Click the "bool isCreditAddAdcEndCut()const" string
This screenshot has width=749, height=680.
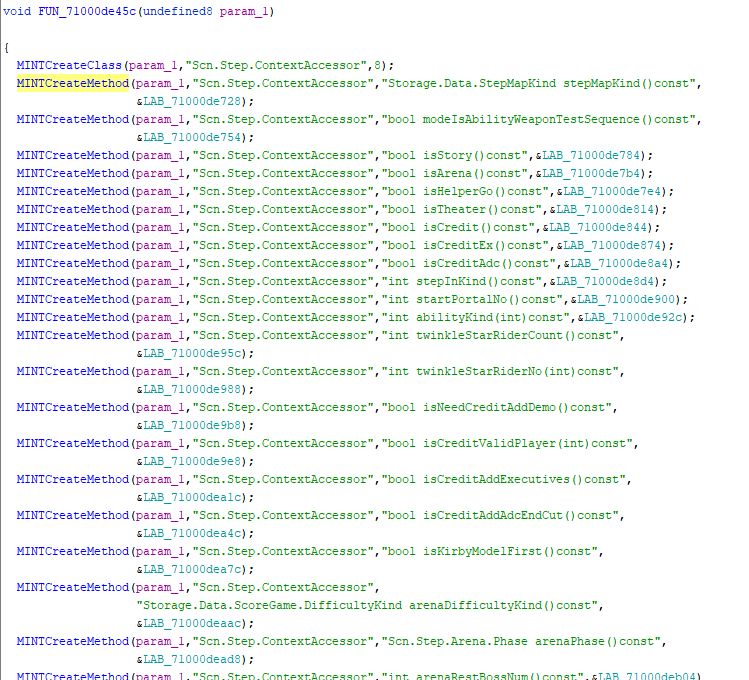tap(500, 516)
